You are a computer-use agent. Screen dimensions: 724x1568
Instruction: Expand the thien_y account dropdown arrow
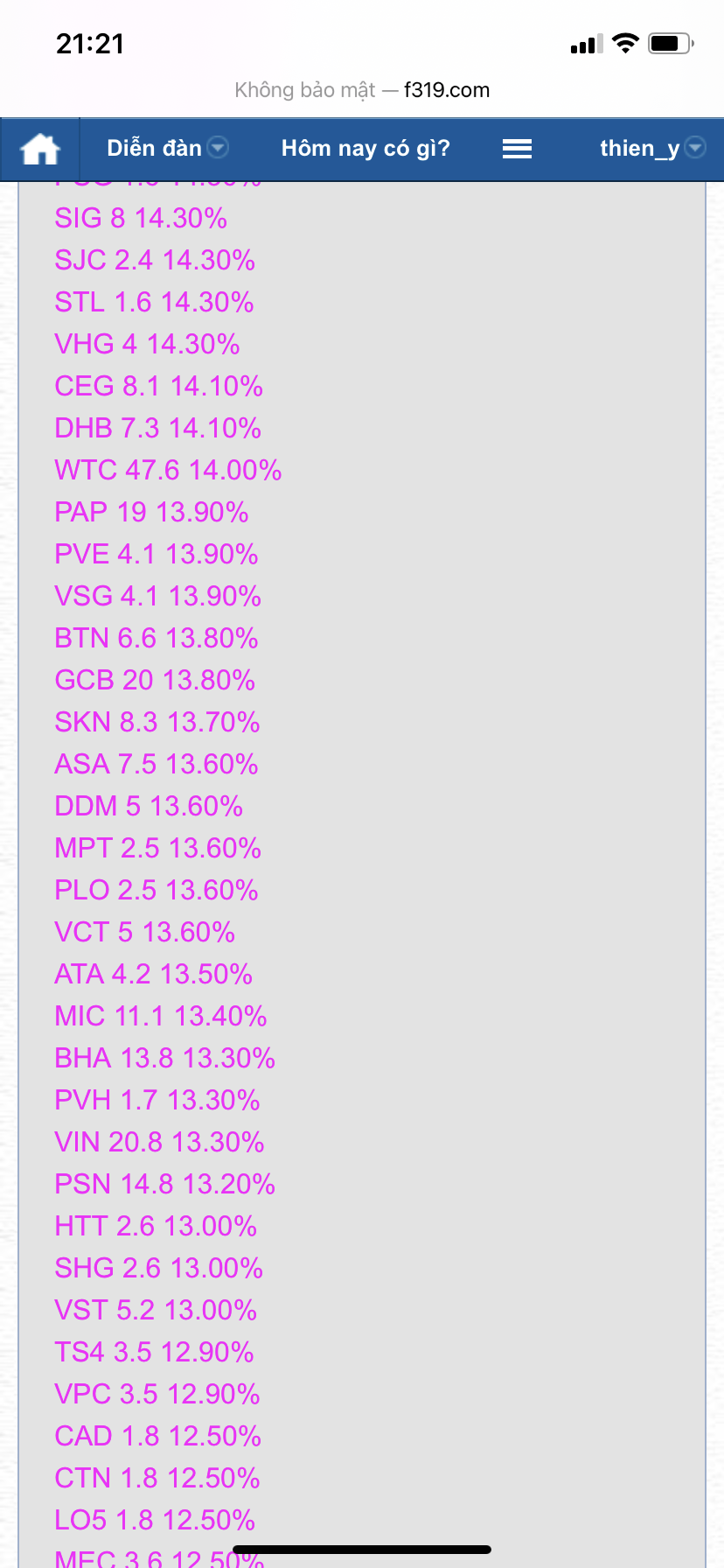click(695, 148)
